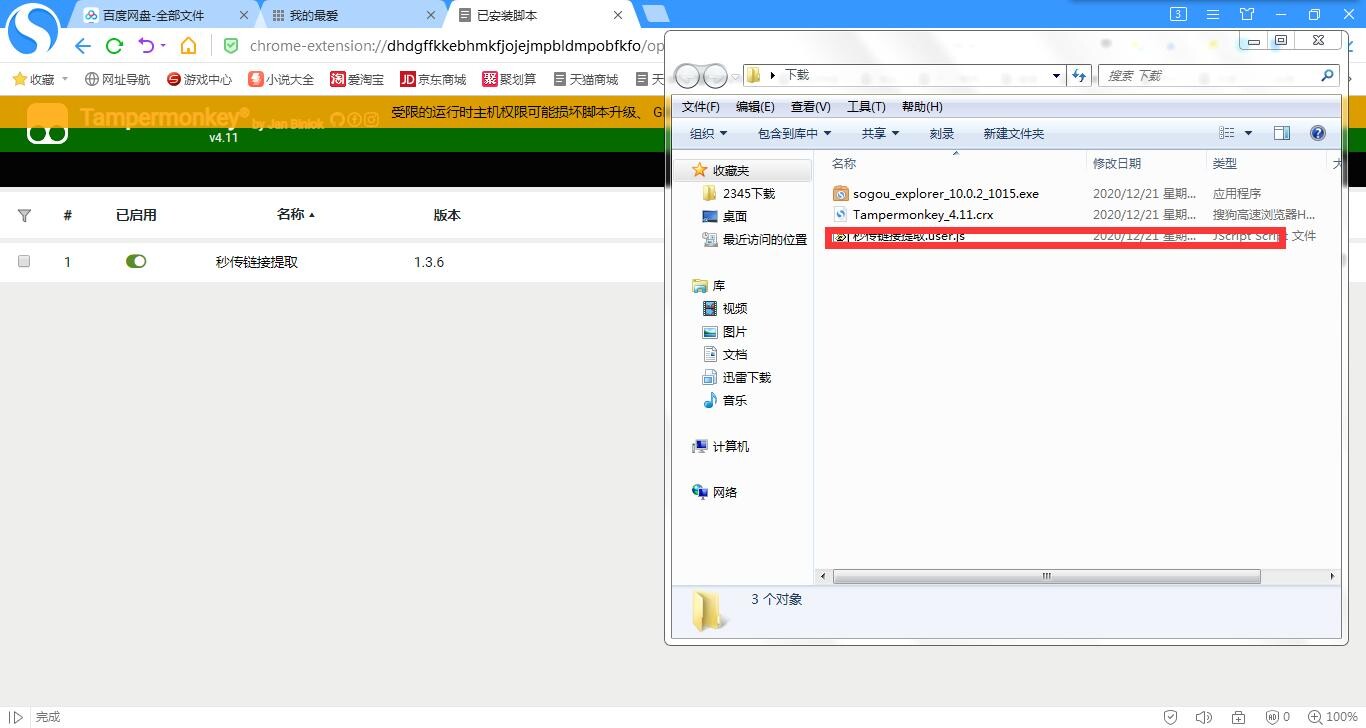Image resolution: width=1366 pixels, height=728 pixels.
Task: Open zoom control showing 100%
Action: [x=1333, y=717]
